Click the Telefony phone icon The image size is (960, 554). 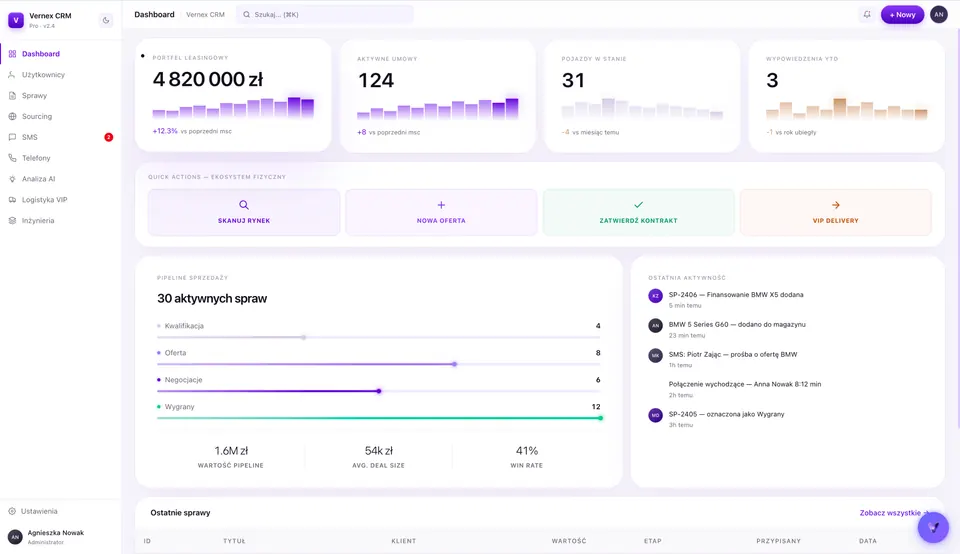[x=12, y=158]
